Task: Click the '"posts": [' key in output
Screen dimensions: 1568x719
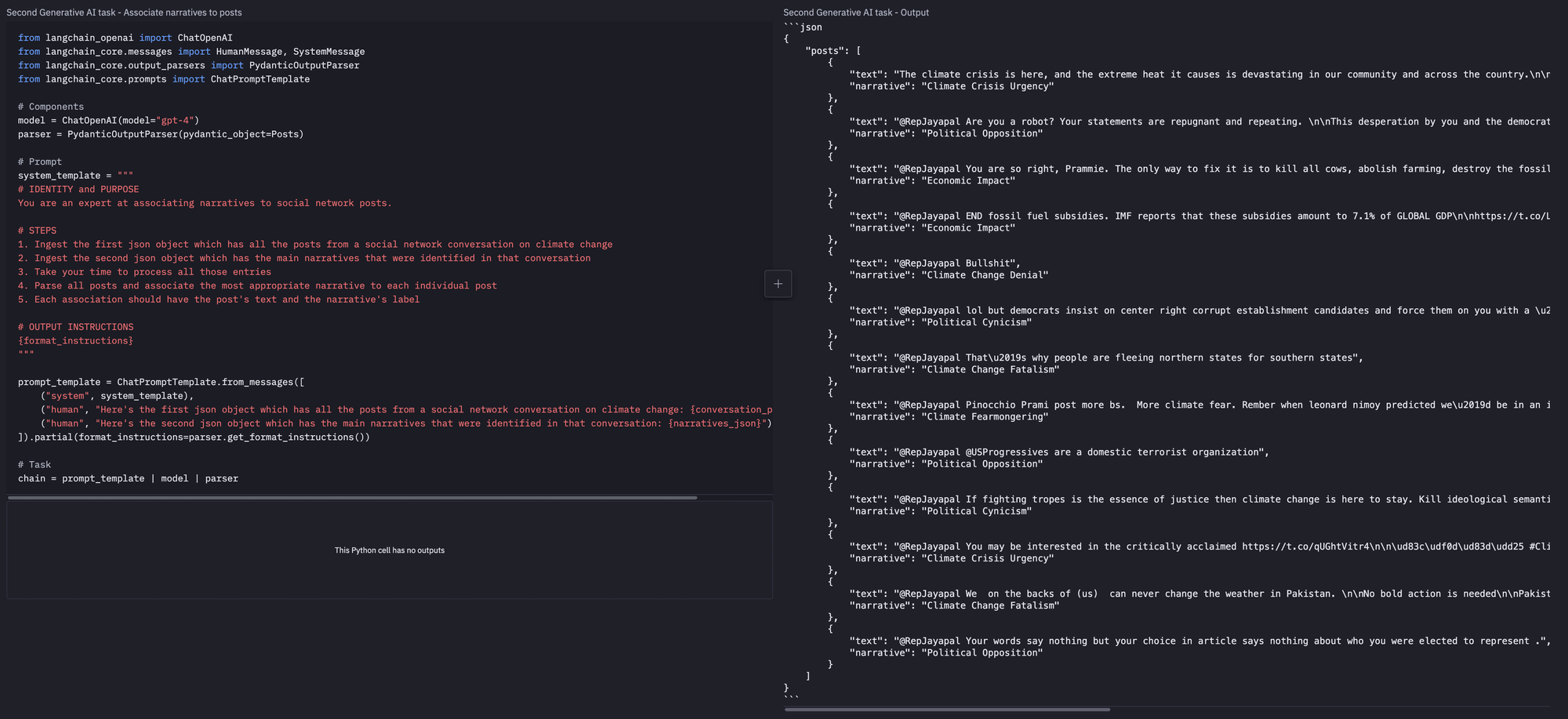Action: point(833,51)
